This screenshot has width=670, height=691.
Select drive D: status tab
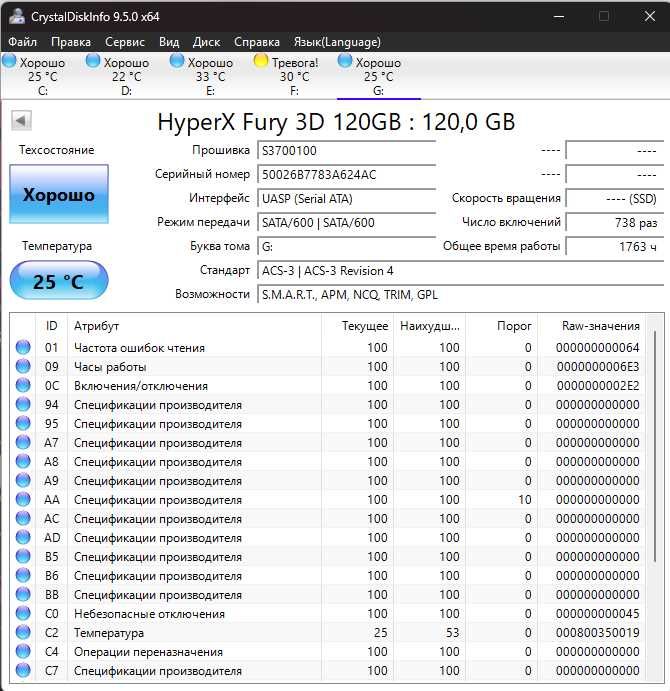click(127, 76)
